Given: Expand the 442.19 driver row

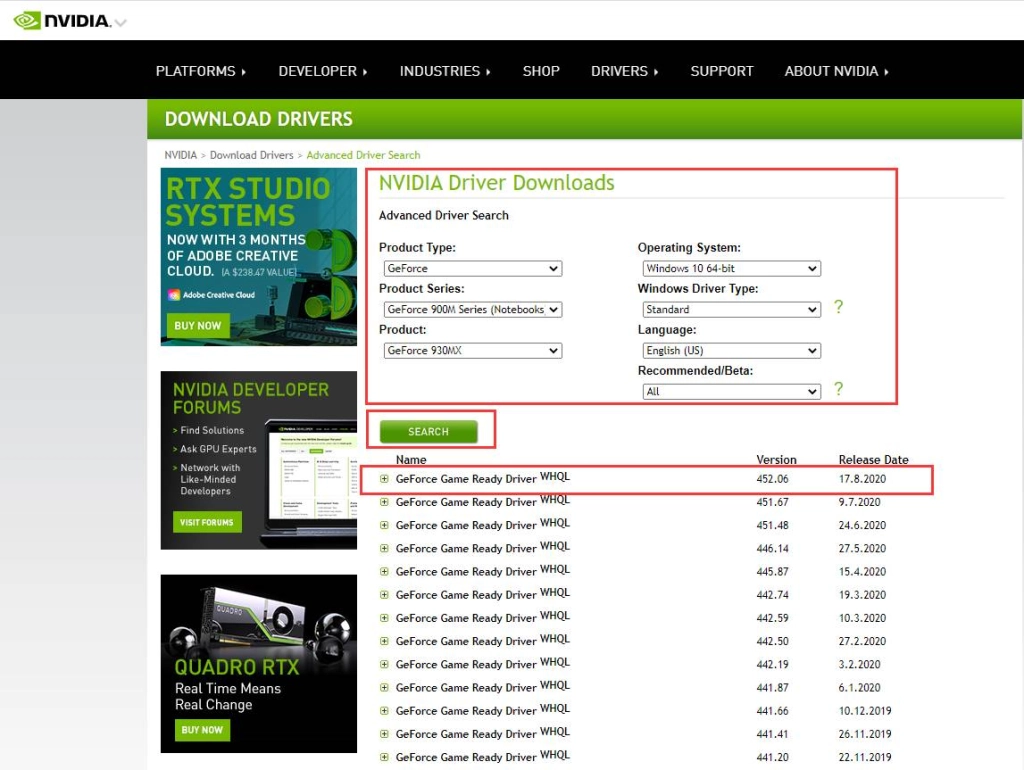Looking at the screenshot, I should [x=384, y=664].
